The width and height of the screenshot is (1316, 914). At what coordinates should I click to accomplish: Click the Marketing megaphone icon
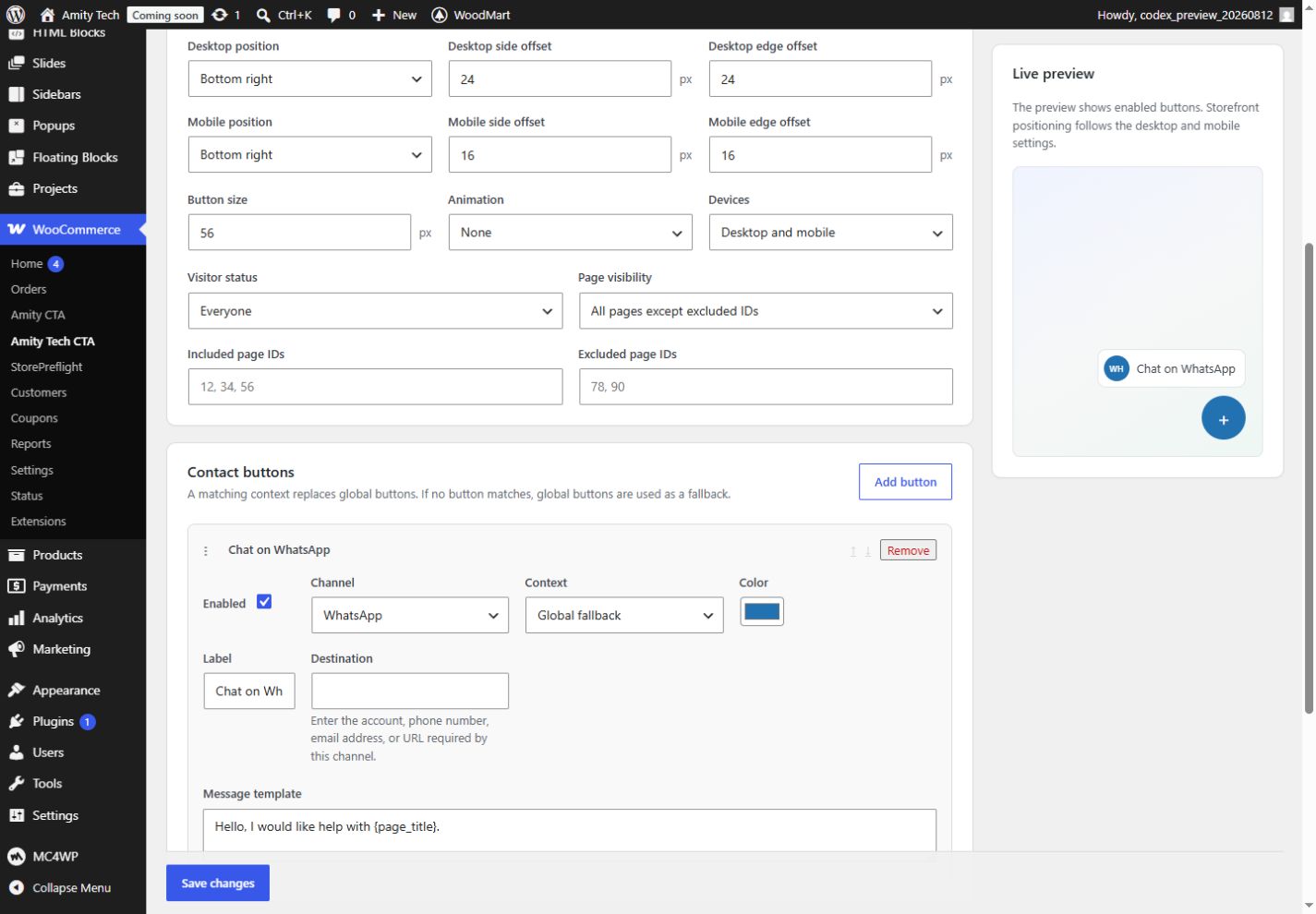coord(17,649)
